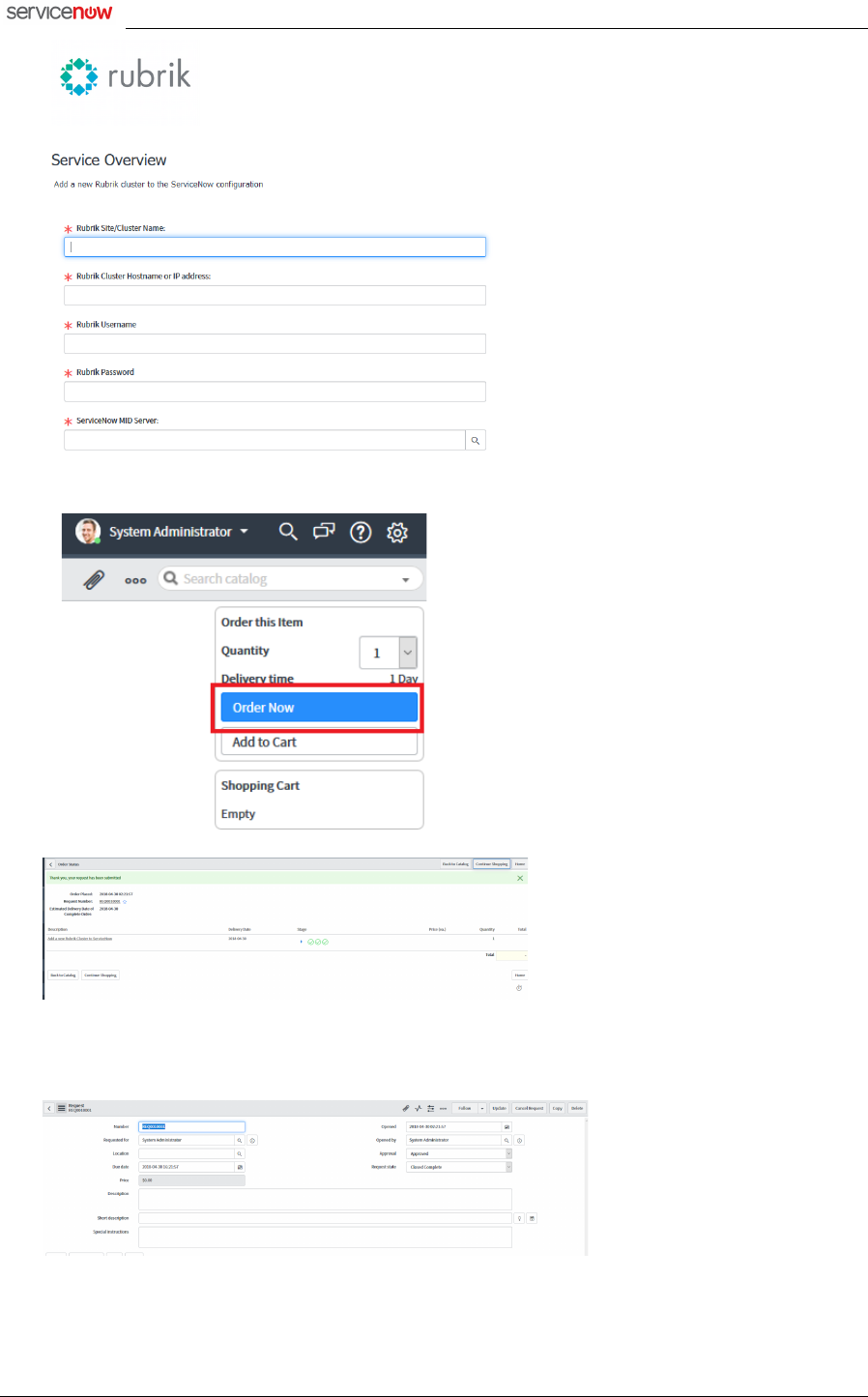This screenshot has width=868, height=1397.
Task: Click the ServiceNow logo in header
Action: coord(59,13)
